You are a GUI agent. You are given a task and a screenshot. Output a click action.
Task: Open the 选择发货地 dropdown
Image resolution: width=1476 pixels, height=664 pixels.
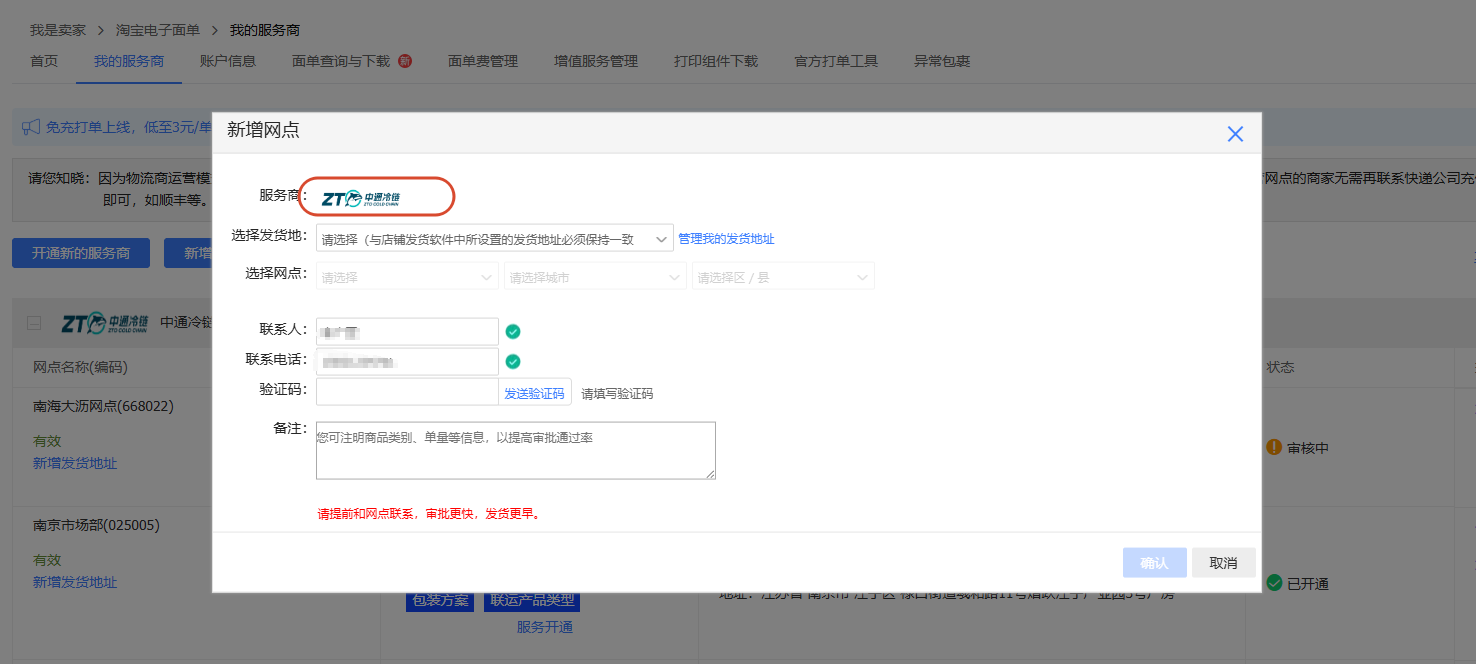coord(494,239)
